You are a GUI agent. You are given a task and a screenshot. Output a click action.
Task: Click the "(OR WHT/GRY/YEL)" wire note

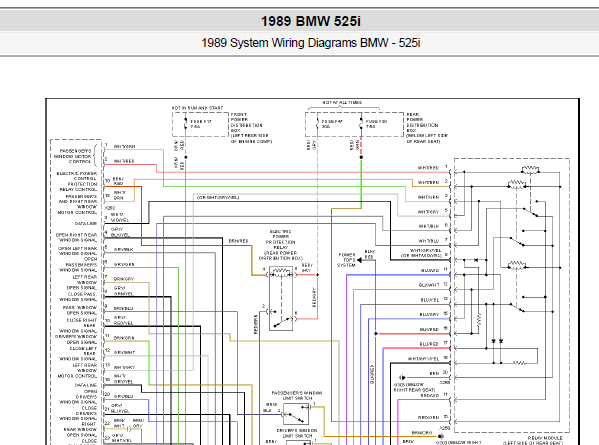218,197
